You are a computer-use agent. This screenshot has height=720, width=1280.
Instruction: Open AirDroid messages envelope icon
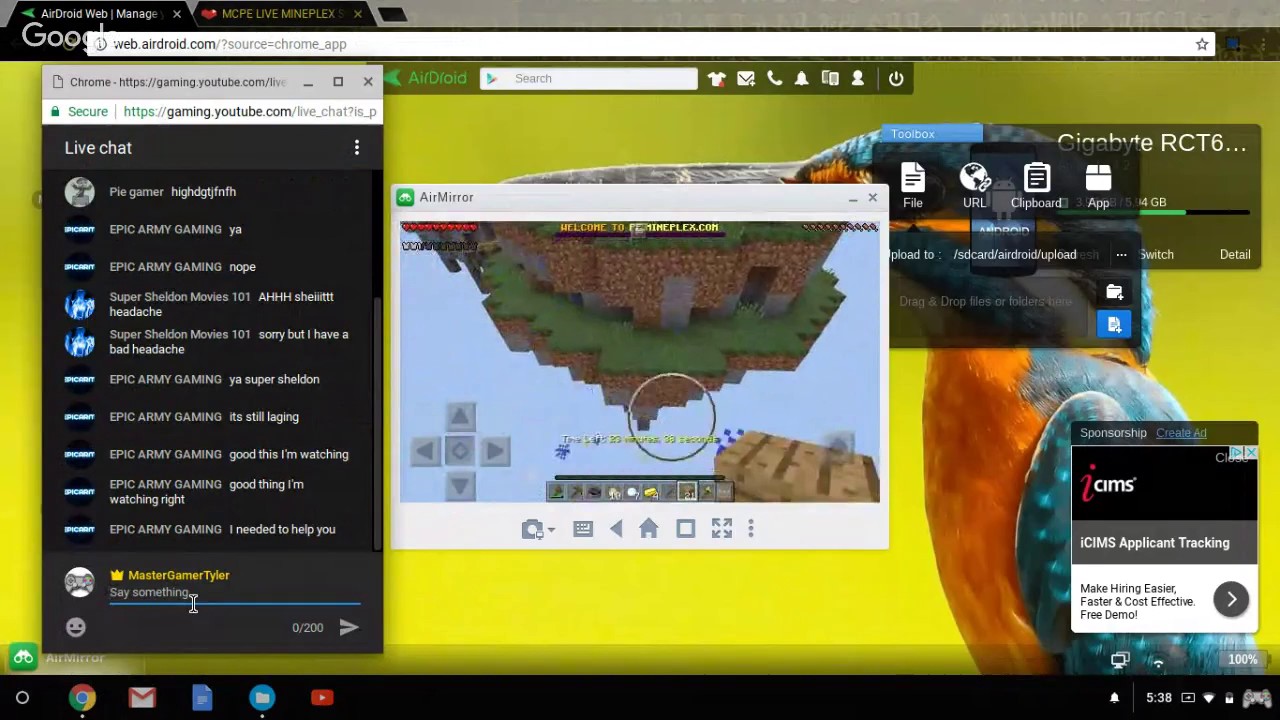click(x=746, y=79)
